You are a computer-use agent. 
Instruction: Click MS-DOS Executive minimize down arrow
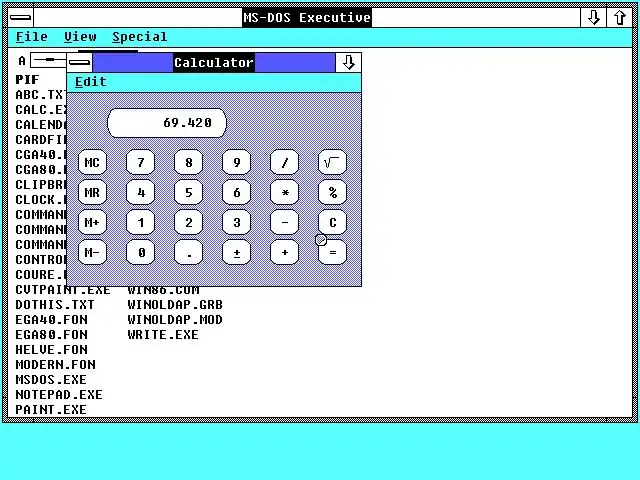click(x=593, y=18)
